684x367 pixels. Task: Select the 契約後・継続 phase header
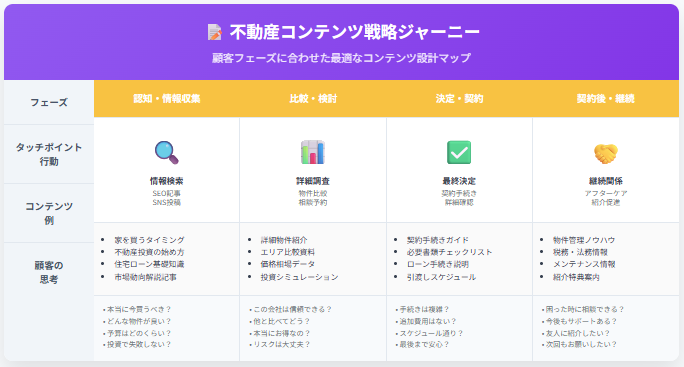(605, 99)
